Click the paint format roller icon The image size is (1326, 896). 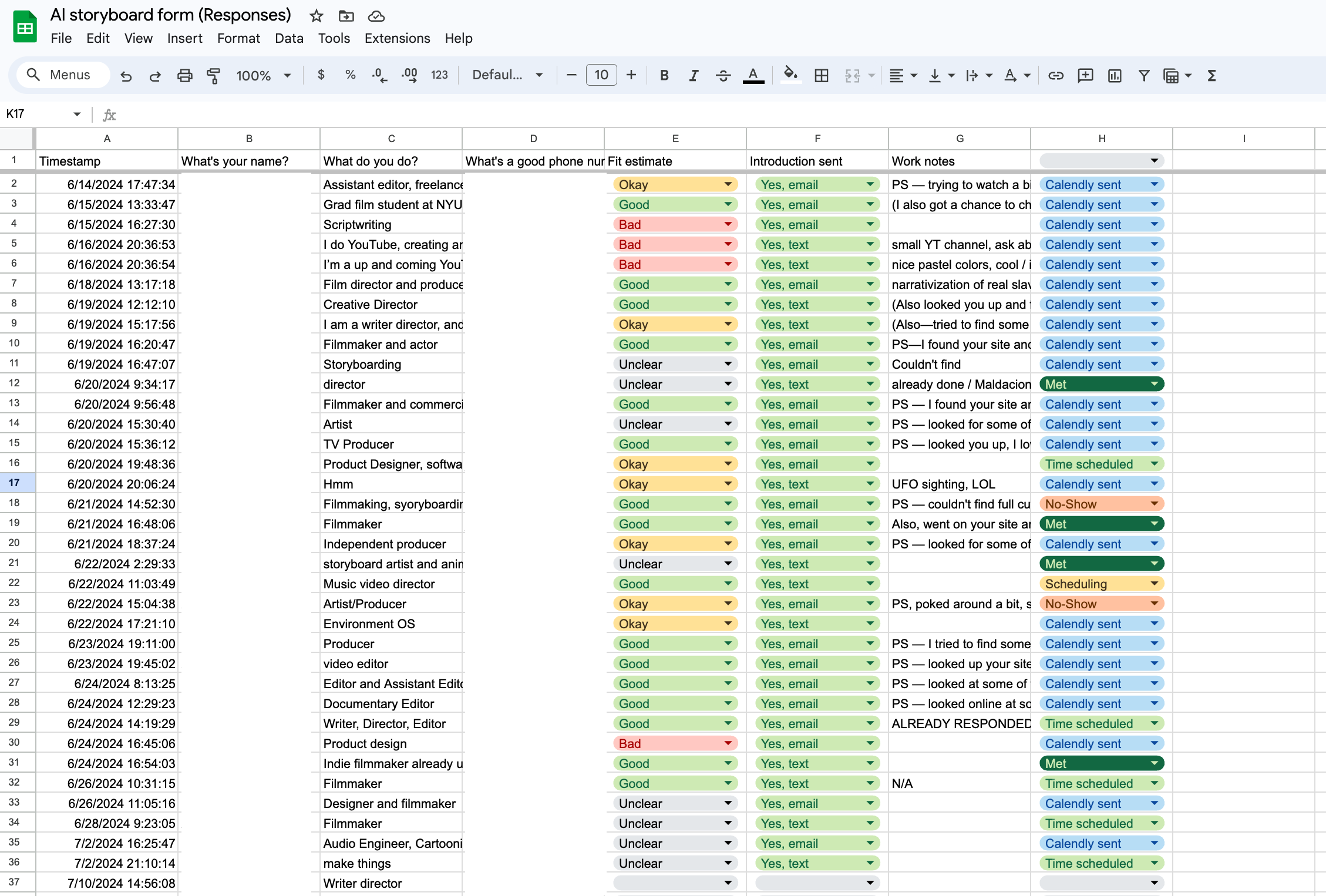[x=214, y=75]
